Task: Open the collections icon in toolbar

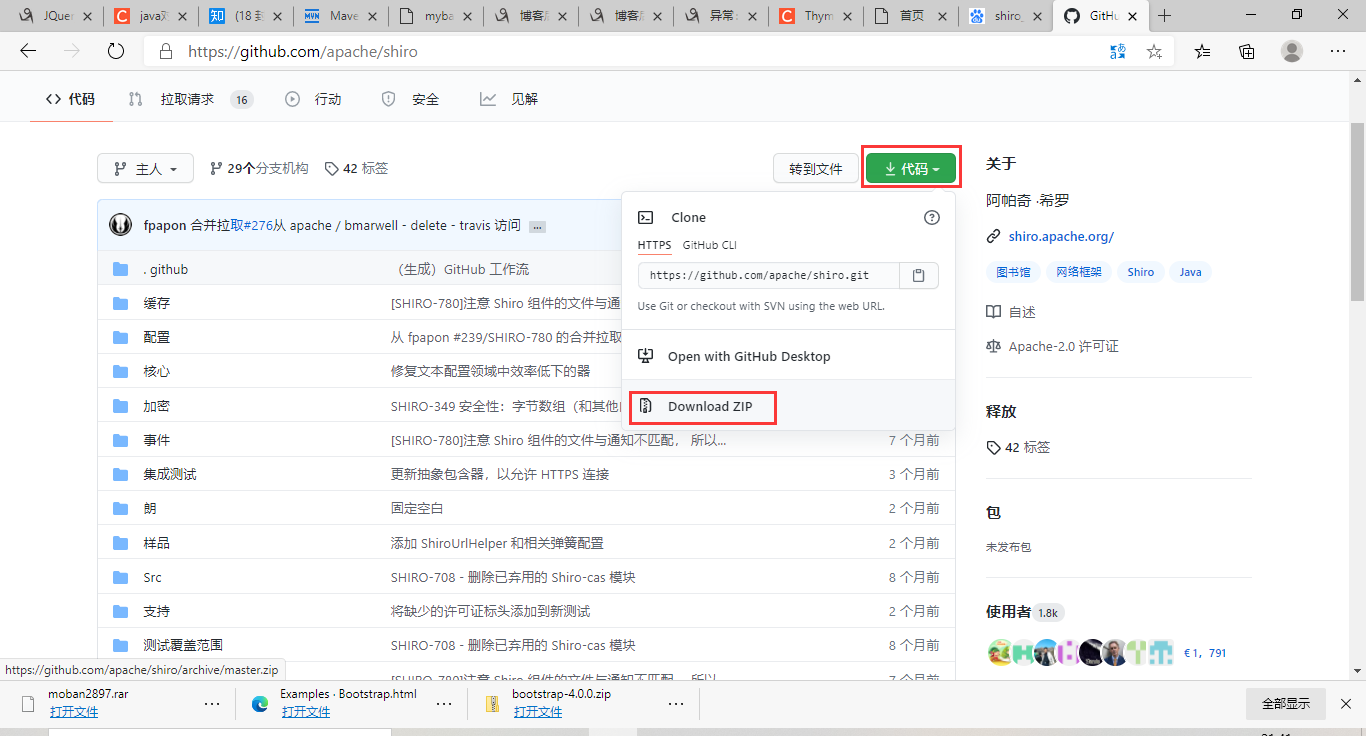Action: 1247,51
